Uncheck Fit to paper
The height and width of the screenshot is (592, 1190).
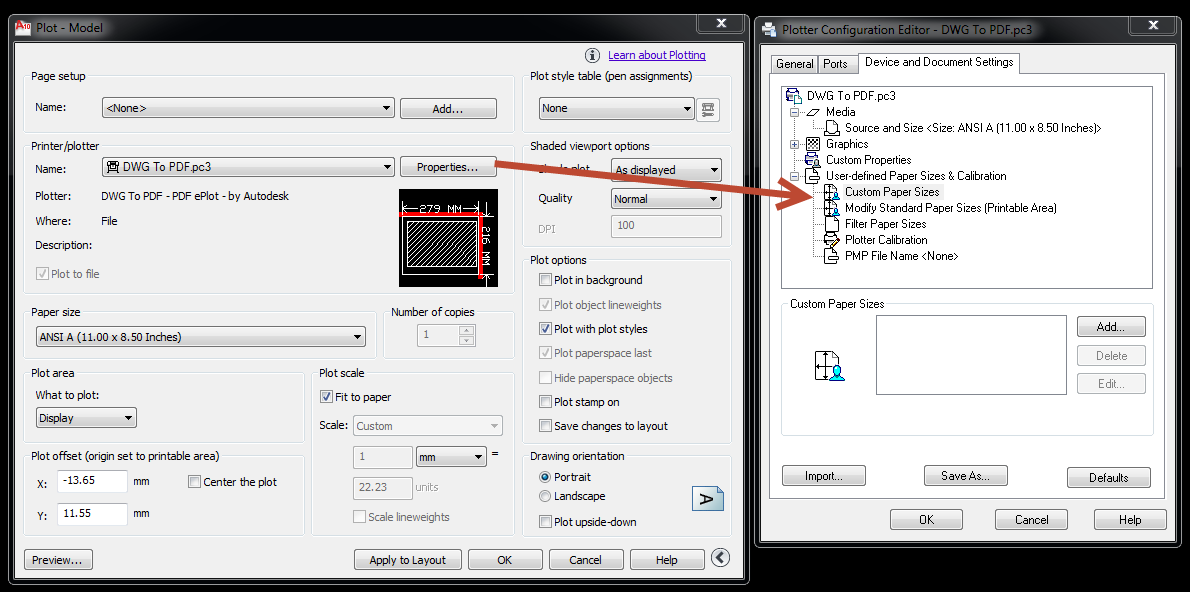[x=326, y=397]
